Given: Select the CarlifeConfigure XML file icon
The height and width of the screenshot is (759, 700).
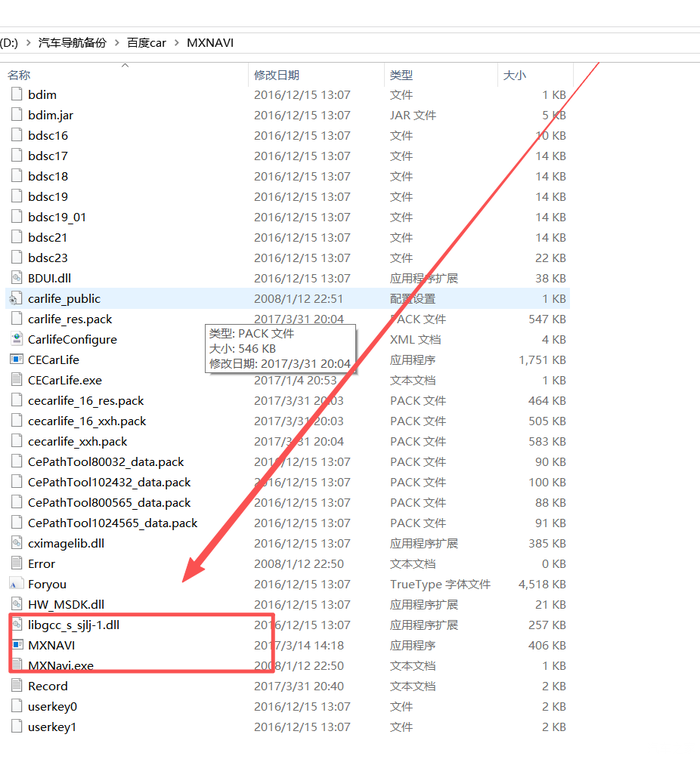Looking at the screenshot, I should pyautogui.click(x=16, y=339).
